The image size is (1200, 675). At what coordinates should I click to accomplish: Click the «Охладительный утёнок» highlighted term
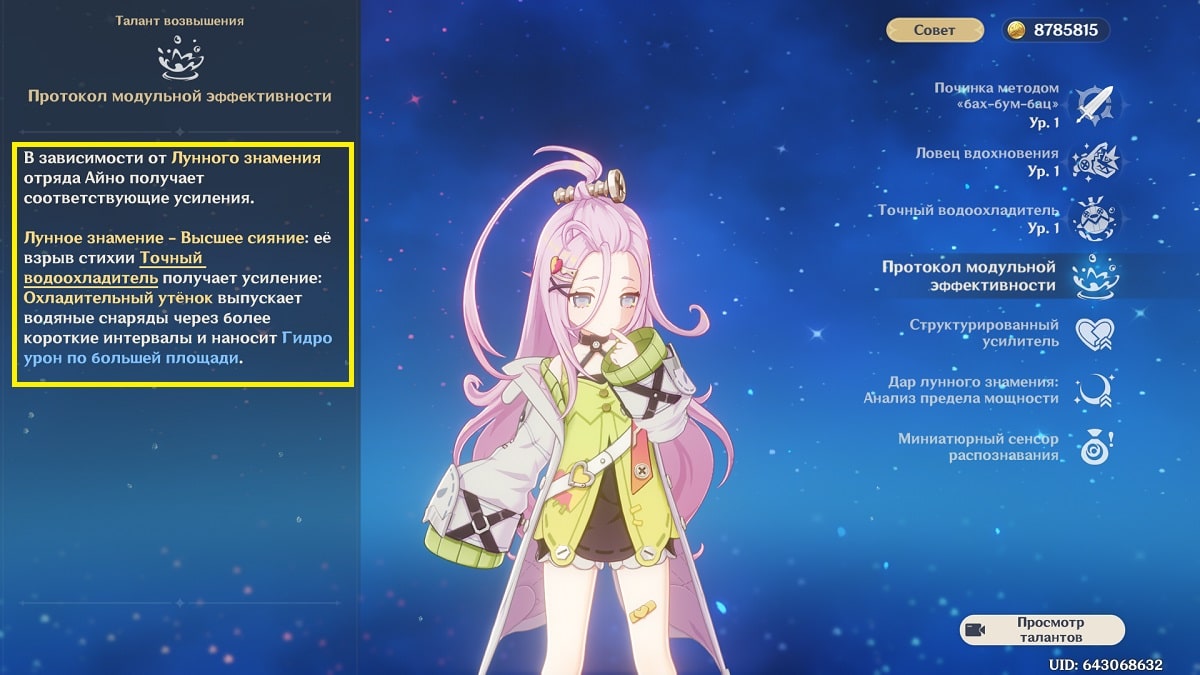(x=117, y=298)
